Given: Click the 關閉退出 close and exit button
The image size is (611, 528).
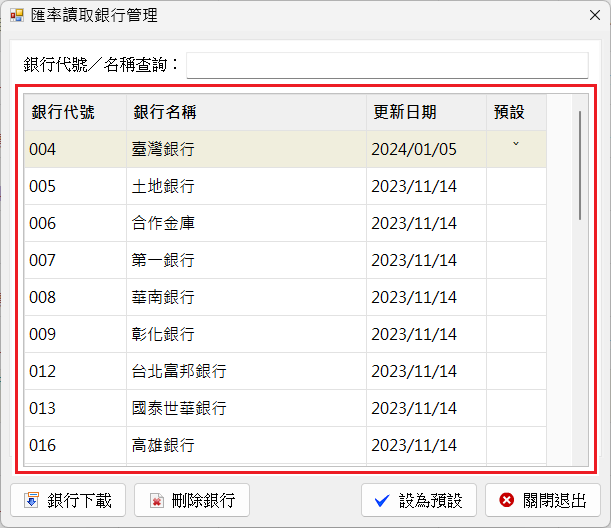Looking at the screenshot, I should [x=543, y=500].
